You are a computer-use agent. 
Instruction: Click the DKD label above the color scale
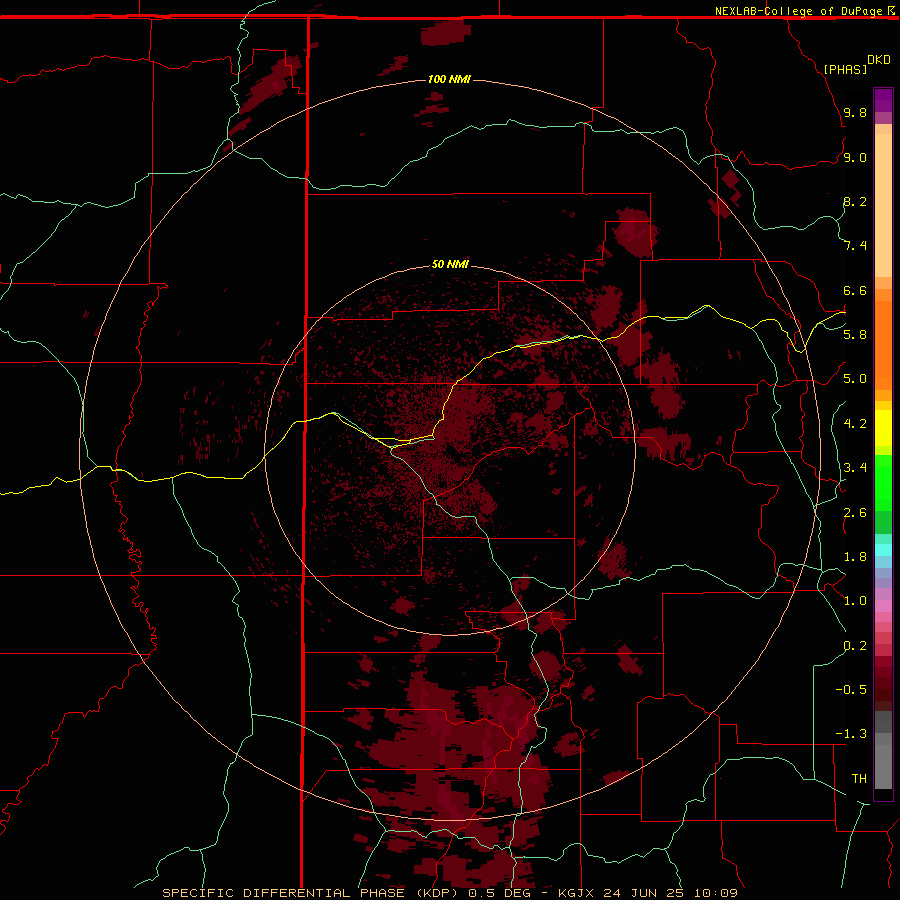tap(879, 60)
